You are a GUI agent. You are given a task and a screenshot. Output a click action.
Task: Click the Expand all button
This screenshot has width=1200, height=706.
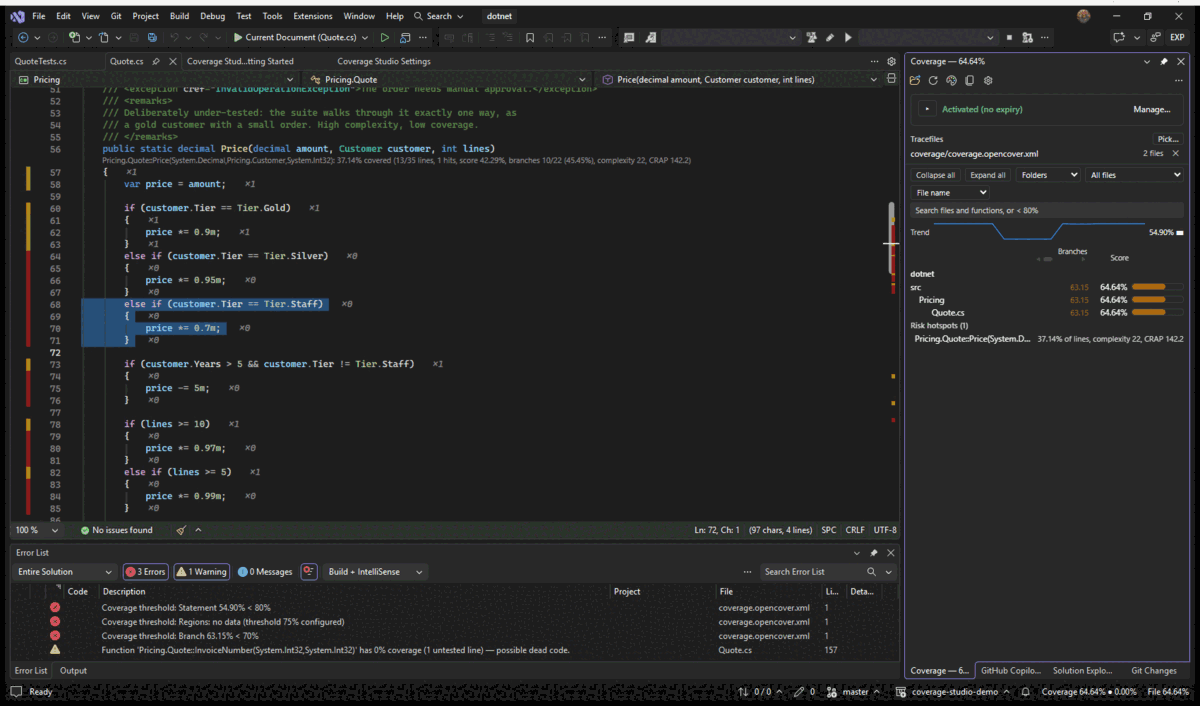pos(988,175)
